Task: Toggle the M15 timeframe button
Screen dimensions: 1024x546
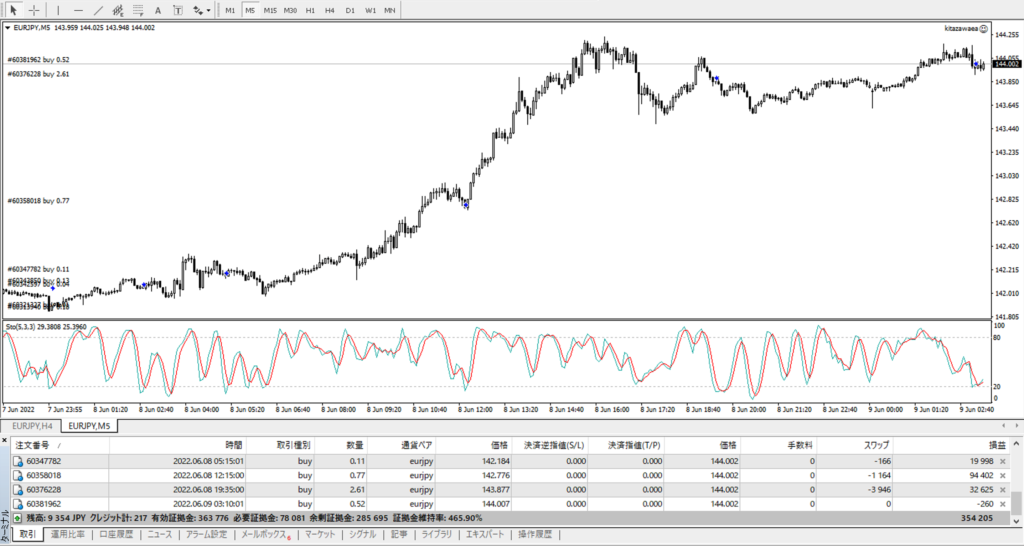Action: [x=270, y=10]
